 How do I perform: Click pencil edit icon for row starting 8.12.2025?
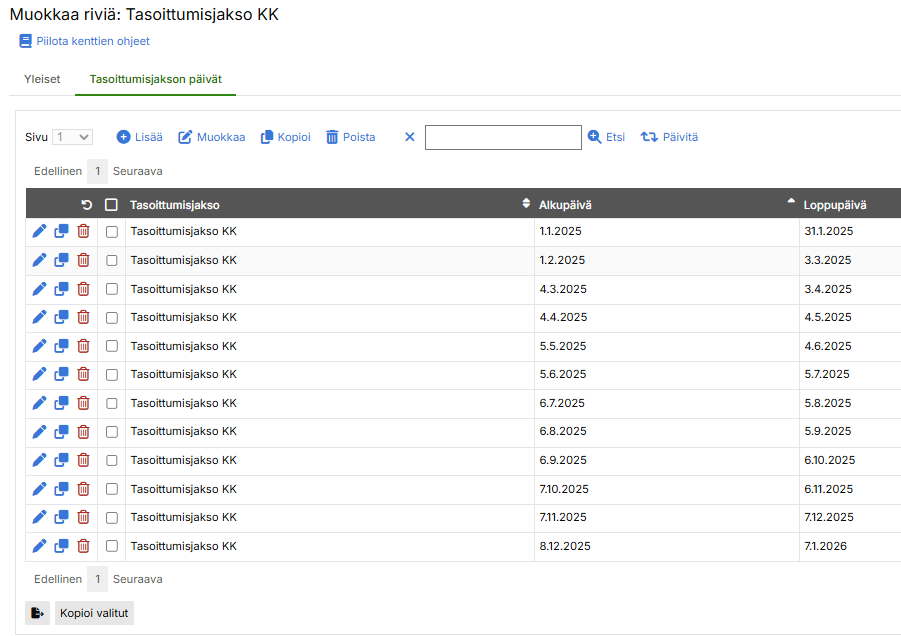(x=39, y=546)
